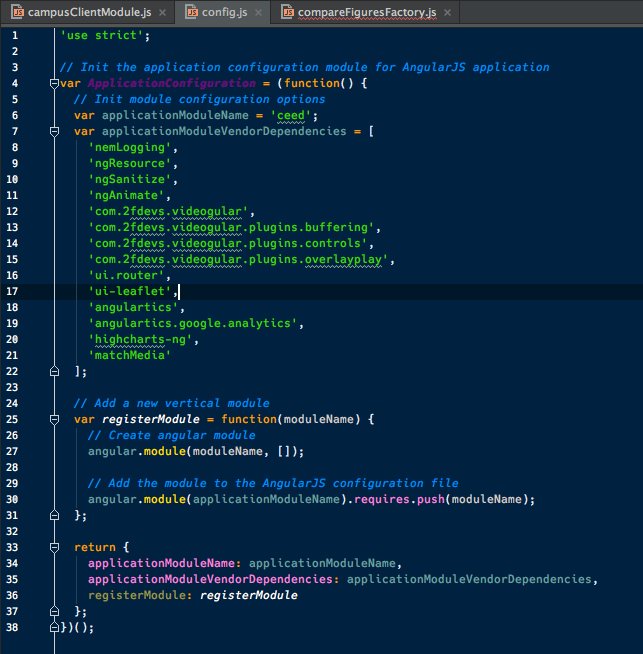643x654 pixels.
Task: Click the comment 'Add a new vertical module'
Action: pyautogui.click(x=172, y=403)
